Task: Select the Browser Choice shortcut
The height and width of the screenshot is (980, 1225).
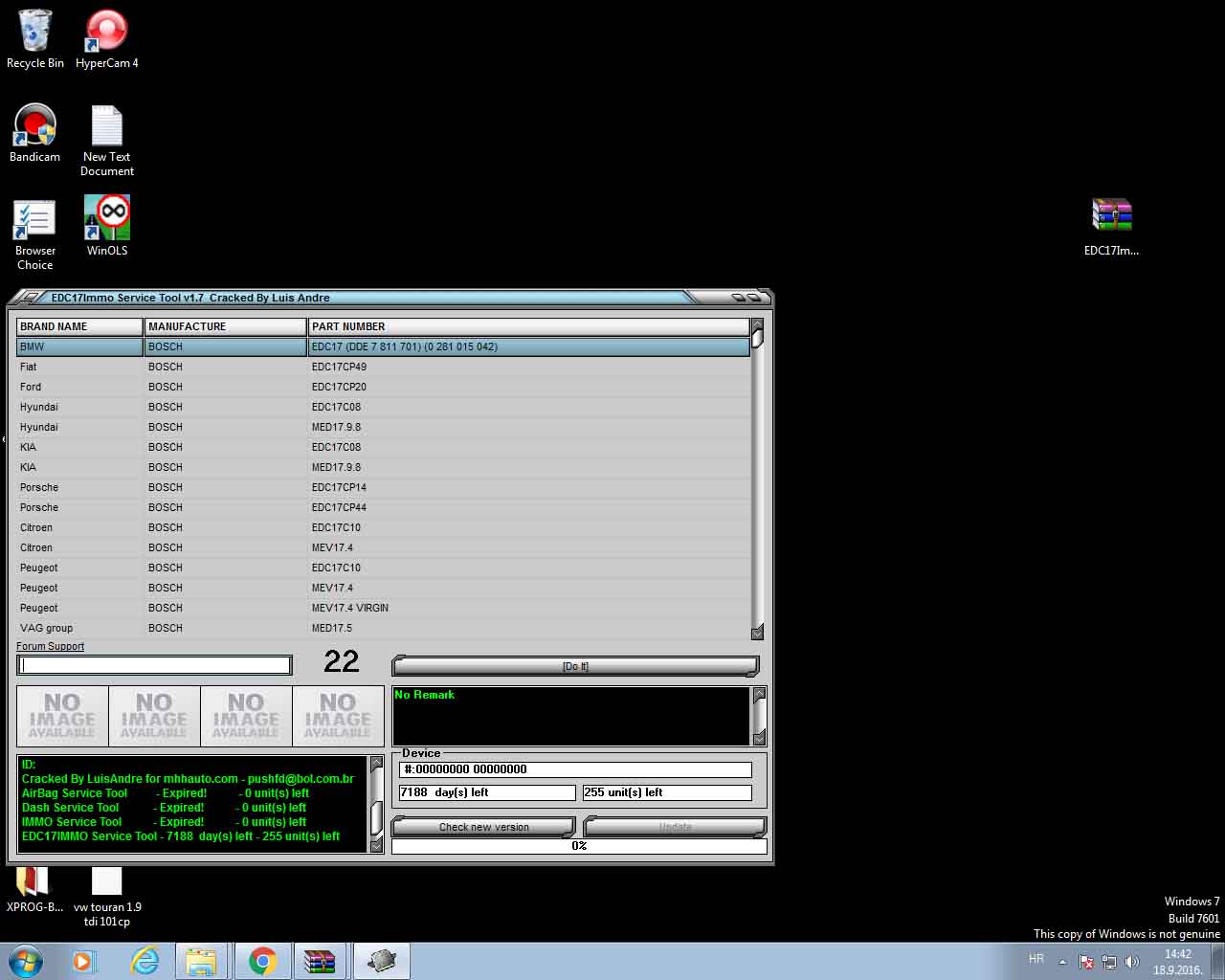Action: point(35,234)
